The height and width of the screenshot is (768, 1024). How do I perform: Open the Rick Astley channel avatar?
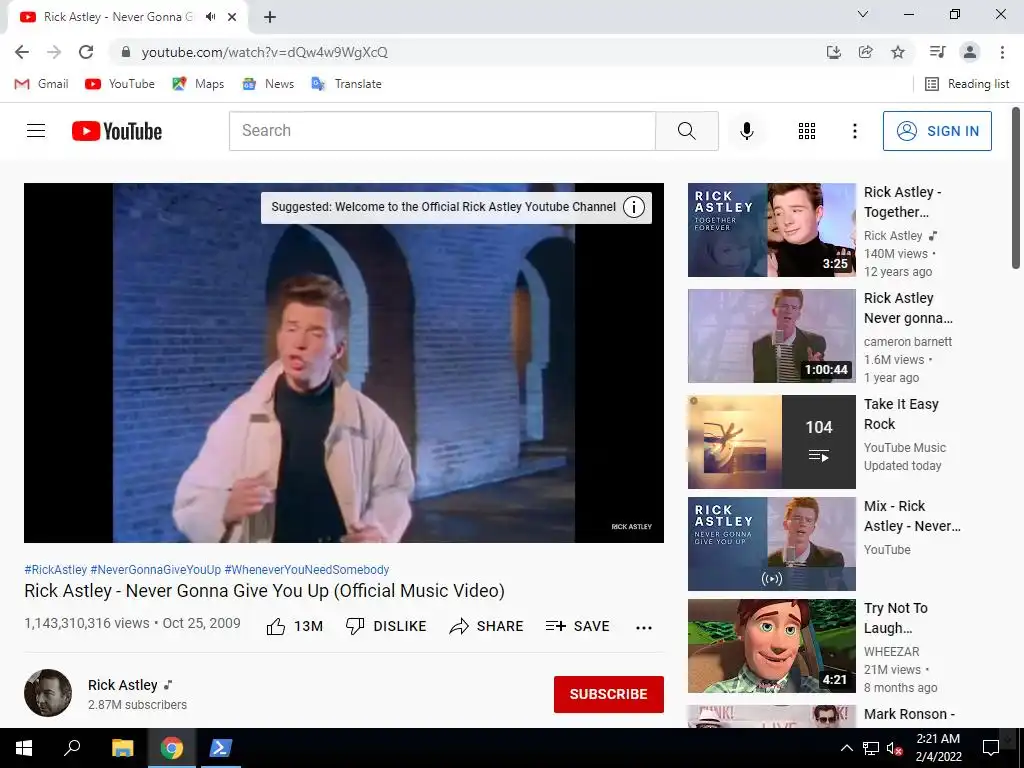click(x=48, y=693)
